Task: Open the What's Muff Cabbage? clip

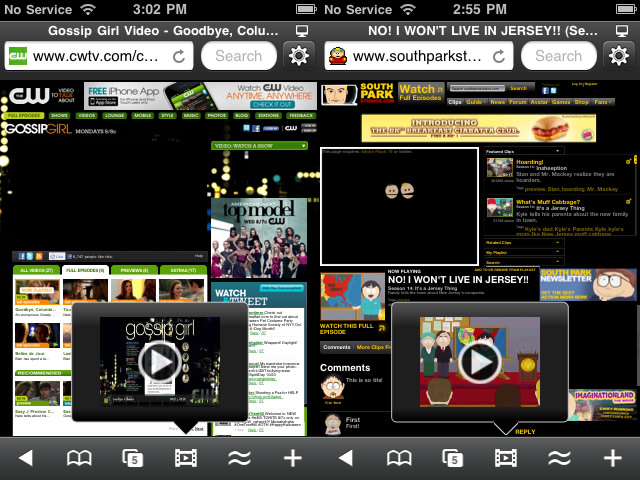Action: coord(548,202)
